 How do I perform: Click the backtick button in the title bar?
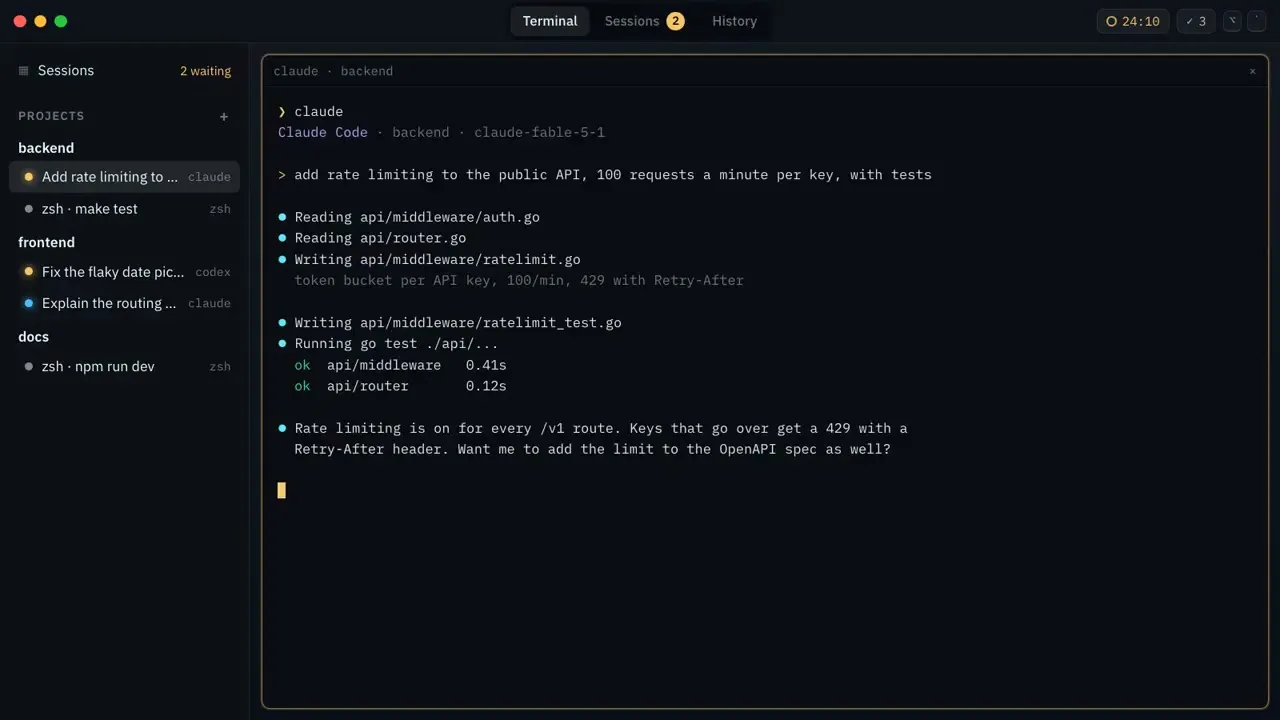[1255, 21]
